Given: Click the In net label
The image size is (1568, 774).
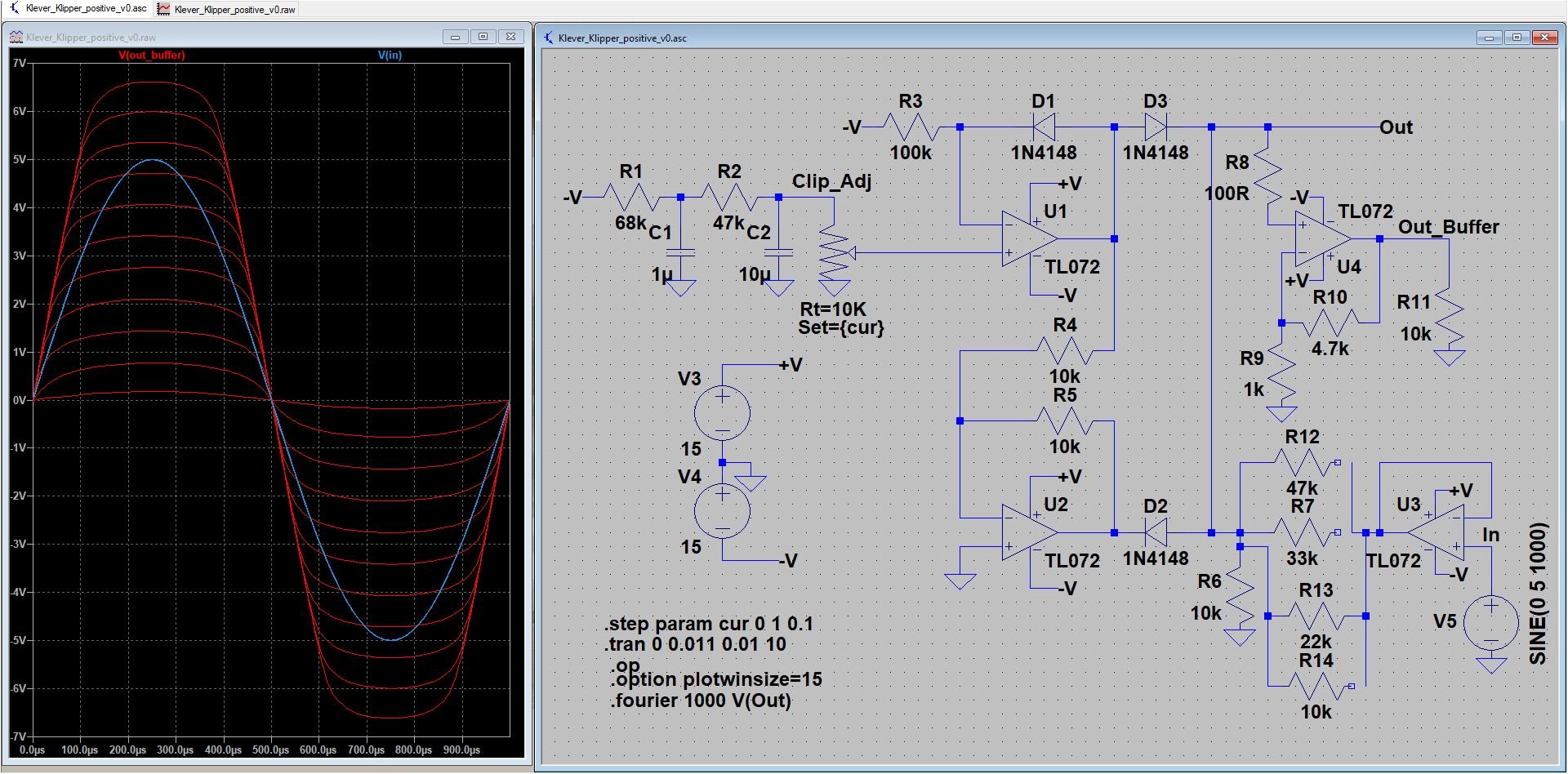Looking at the screenshot, I should pos(1490,535).
